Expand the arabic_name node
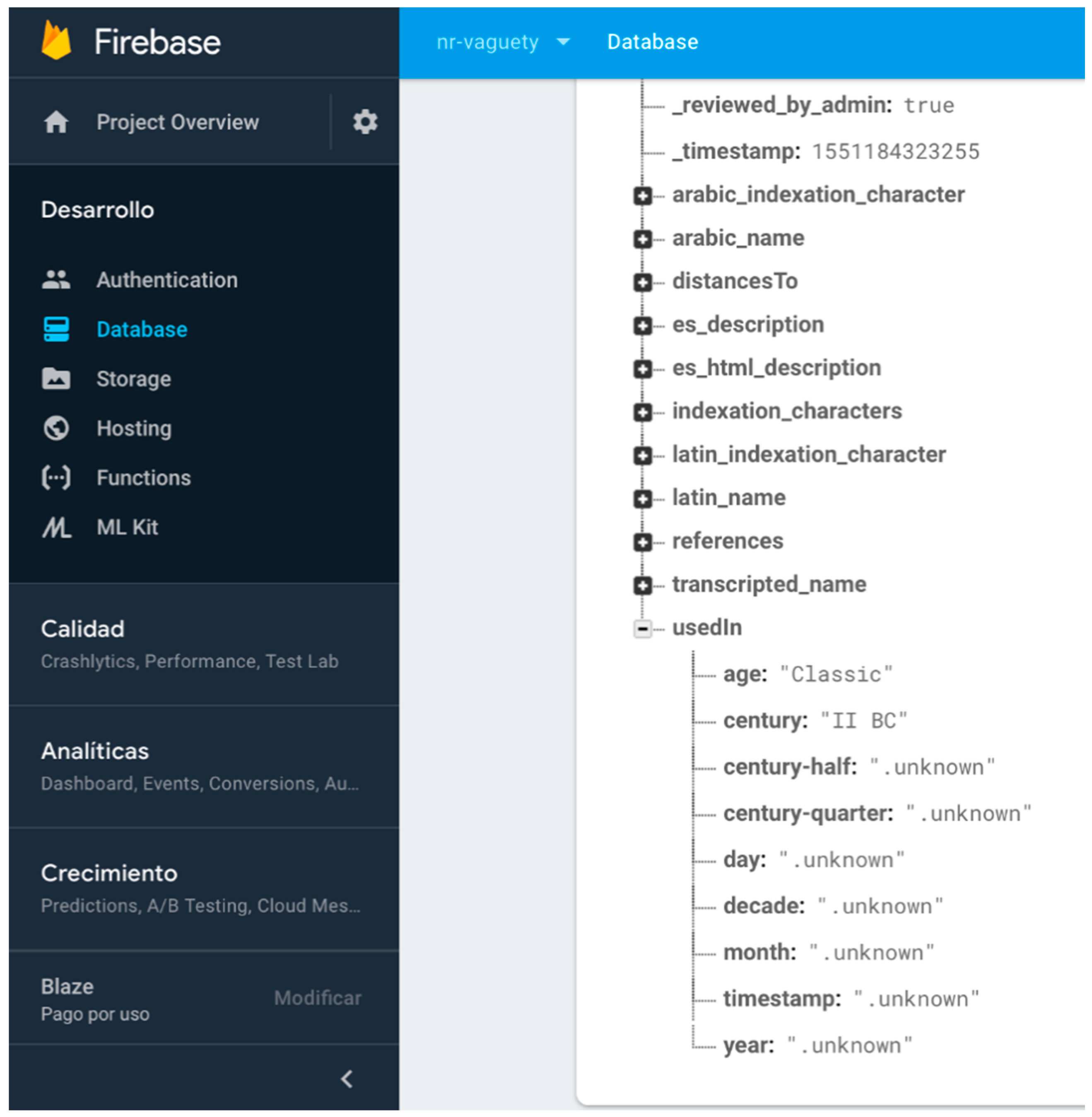Image resolution: width=1092 pixels, height=1117 pixels. pos(642,238)
